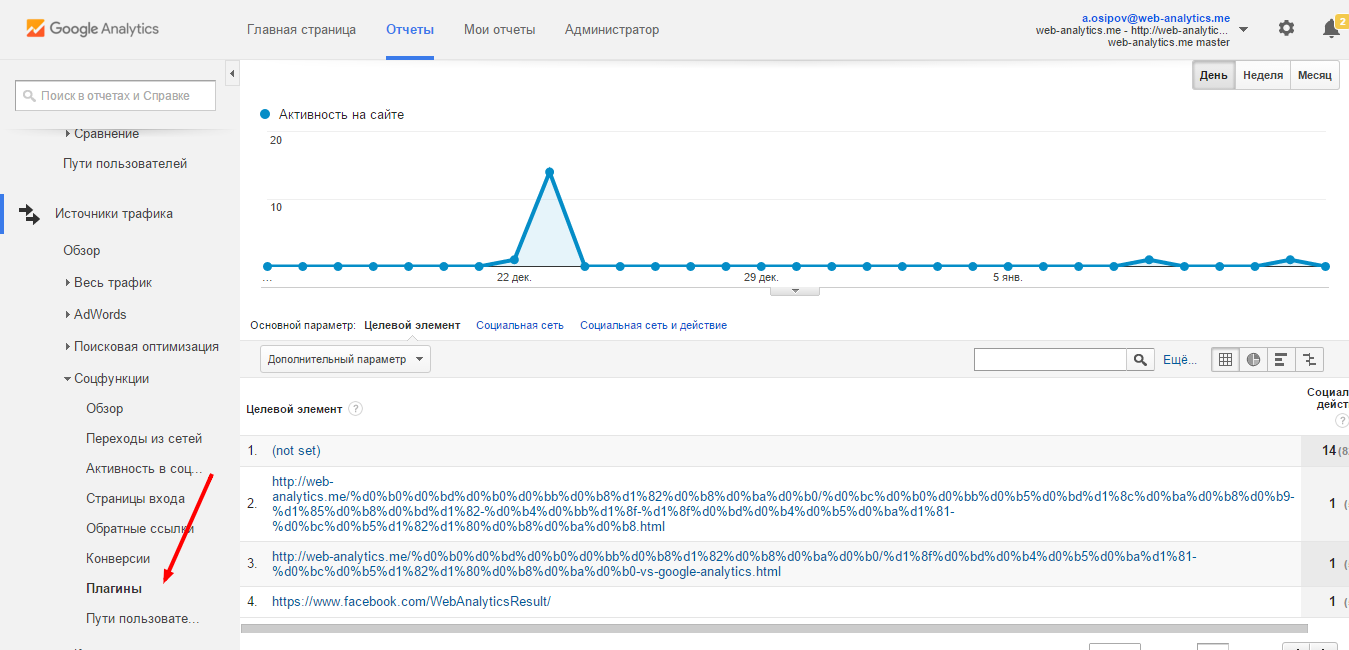Viewport: 1349px width, 650px height.
Task: Open Переходы из сетей report
Action: (144, 439)
